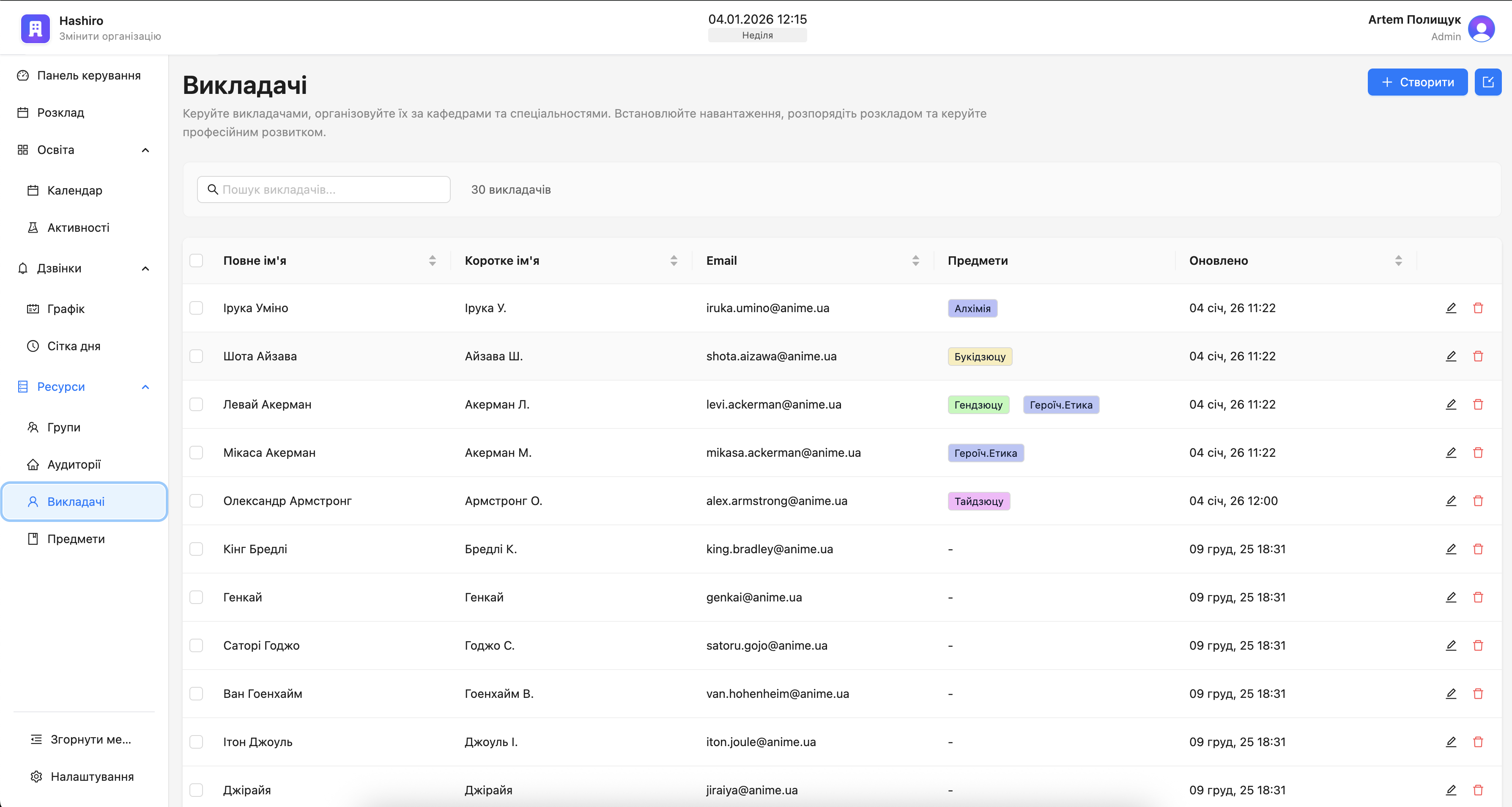Screen dimensions: 1512x807
Task: Click Змінити організацію link
Action: (110, 36)
